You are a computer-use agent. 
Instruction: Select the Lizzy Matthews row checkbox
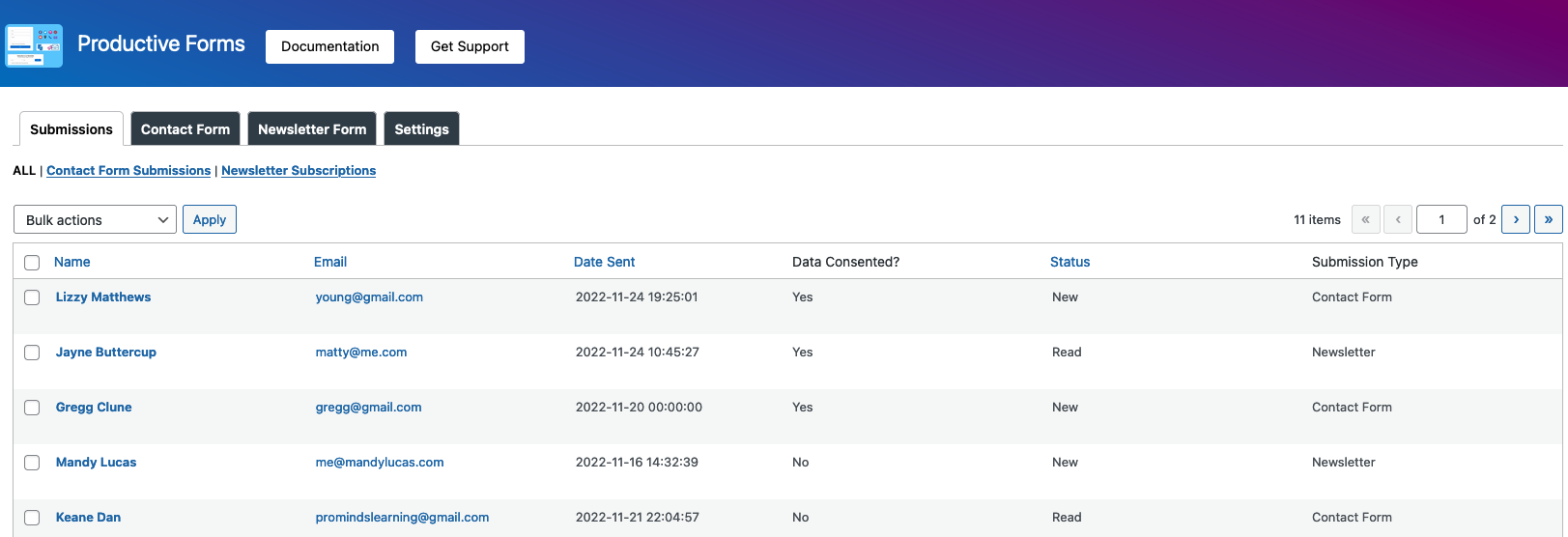pyautogui.click(x=32, y=297)
